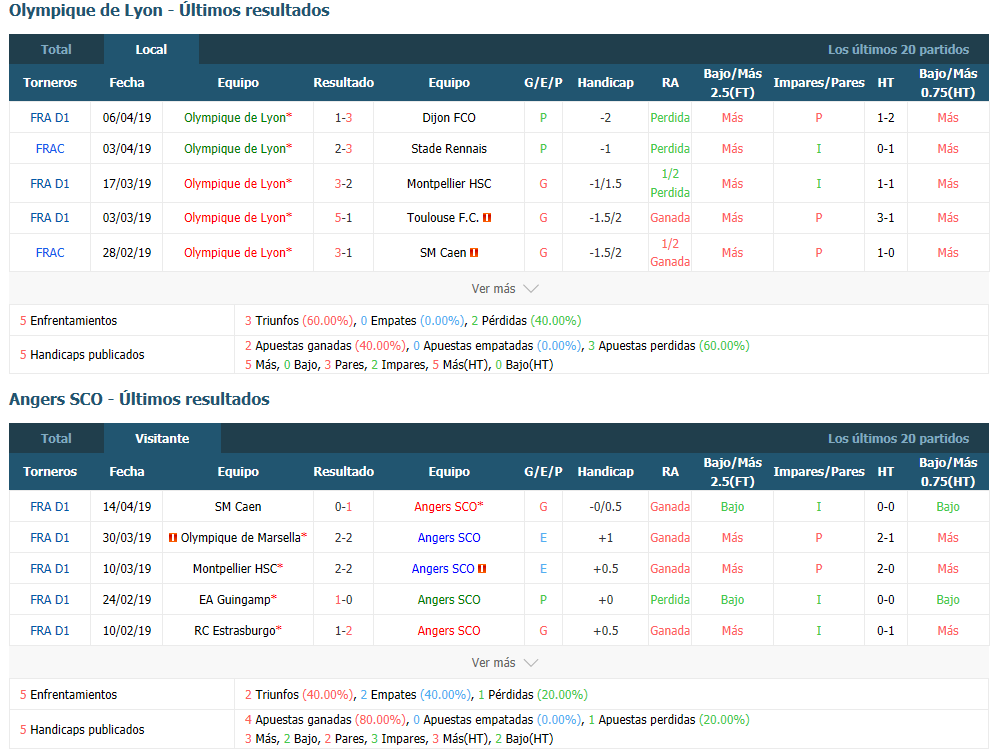Click SM Caen in the 28/02/19 row
998x752 pixels.
(443, 253)
